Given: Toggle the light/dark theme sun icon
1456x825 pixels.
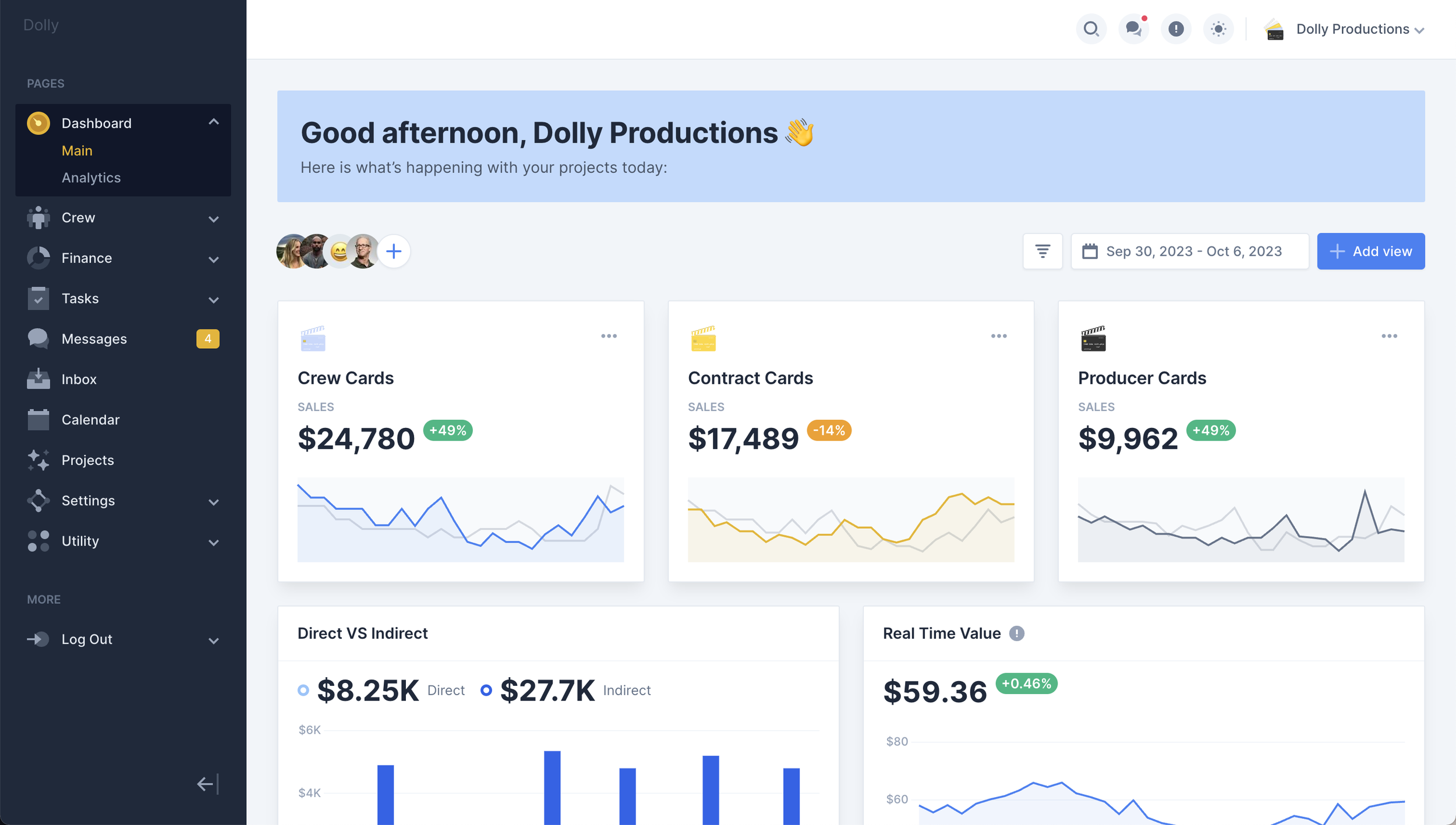Looking at the screenshot, I should click(1218, 29).
